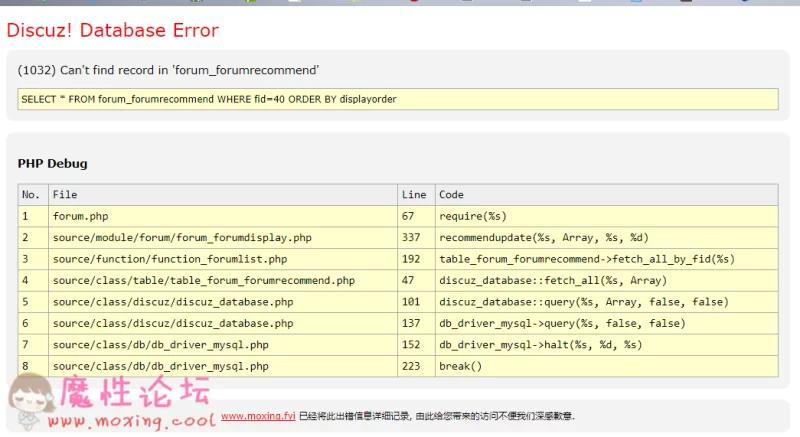Click the SQL query text box
The image size is (800, 437).
click(x=398, y=99)
